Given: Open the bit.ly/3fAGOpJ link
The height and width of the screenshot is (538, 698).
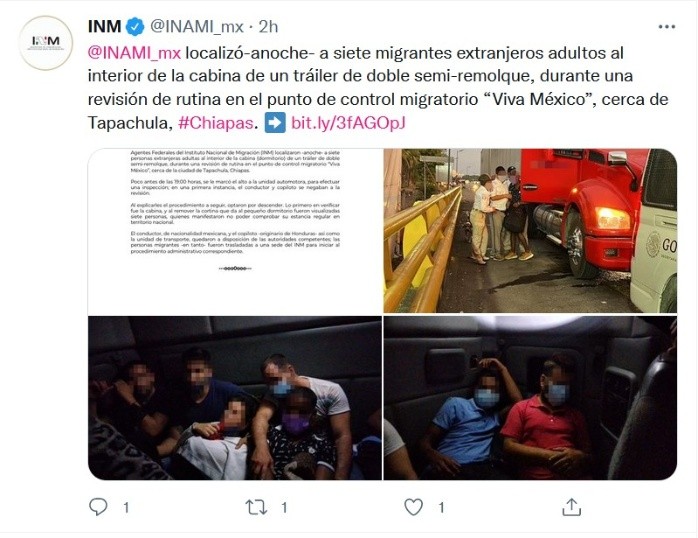Looking at the screenshot, I should [x=348, y=123].
